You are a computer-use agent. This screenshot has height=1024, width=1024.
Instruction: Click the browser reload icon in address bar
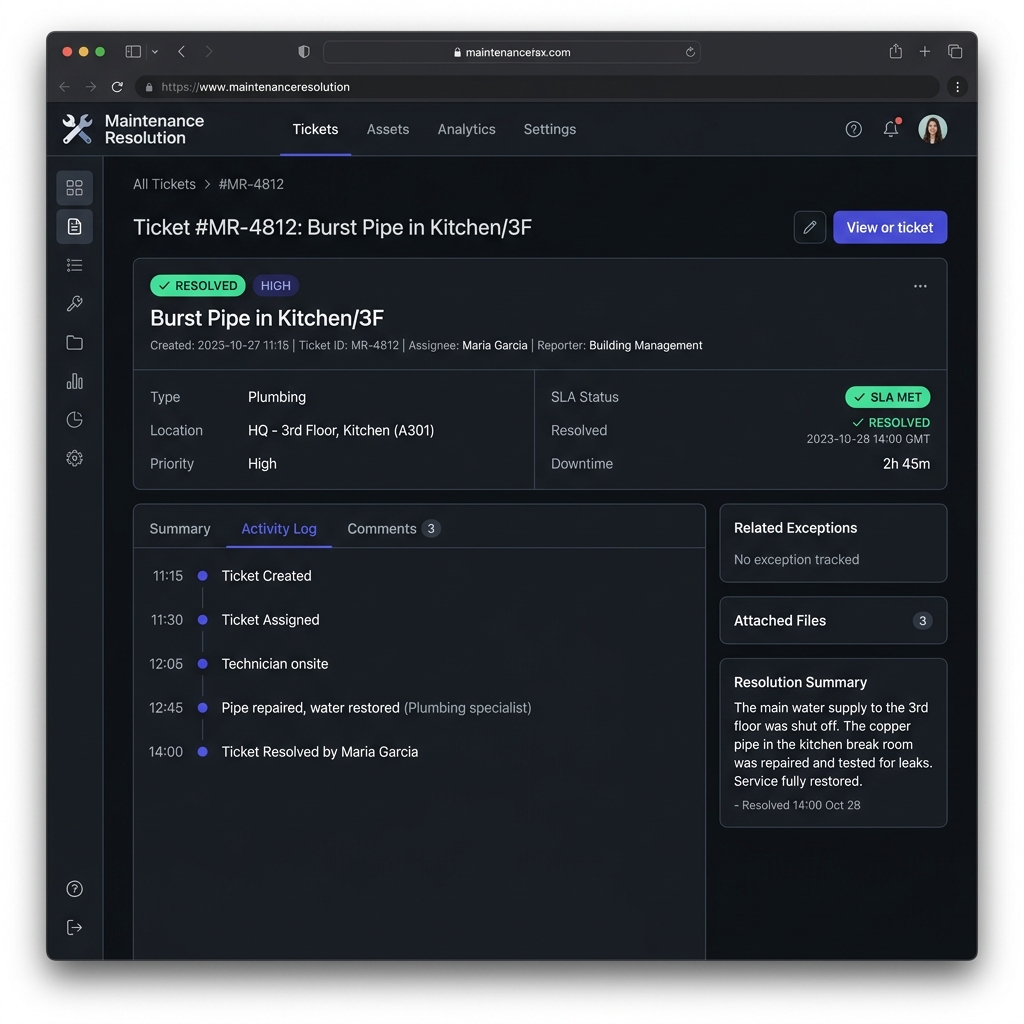118,87
